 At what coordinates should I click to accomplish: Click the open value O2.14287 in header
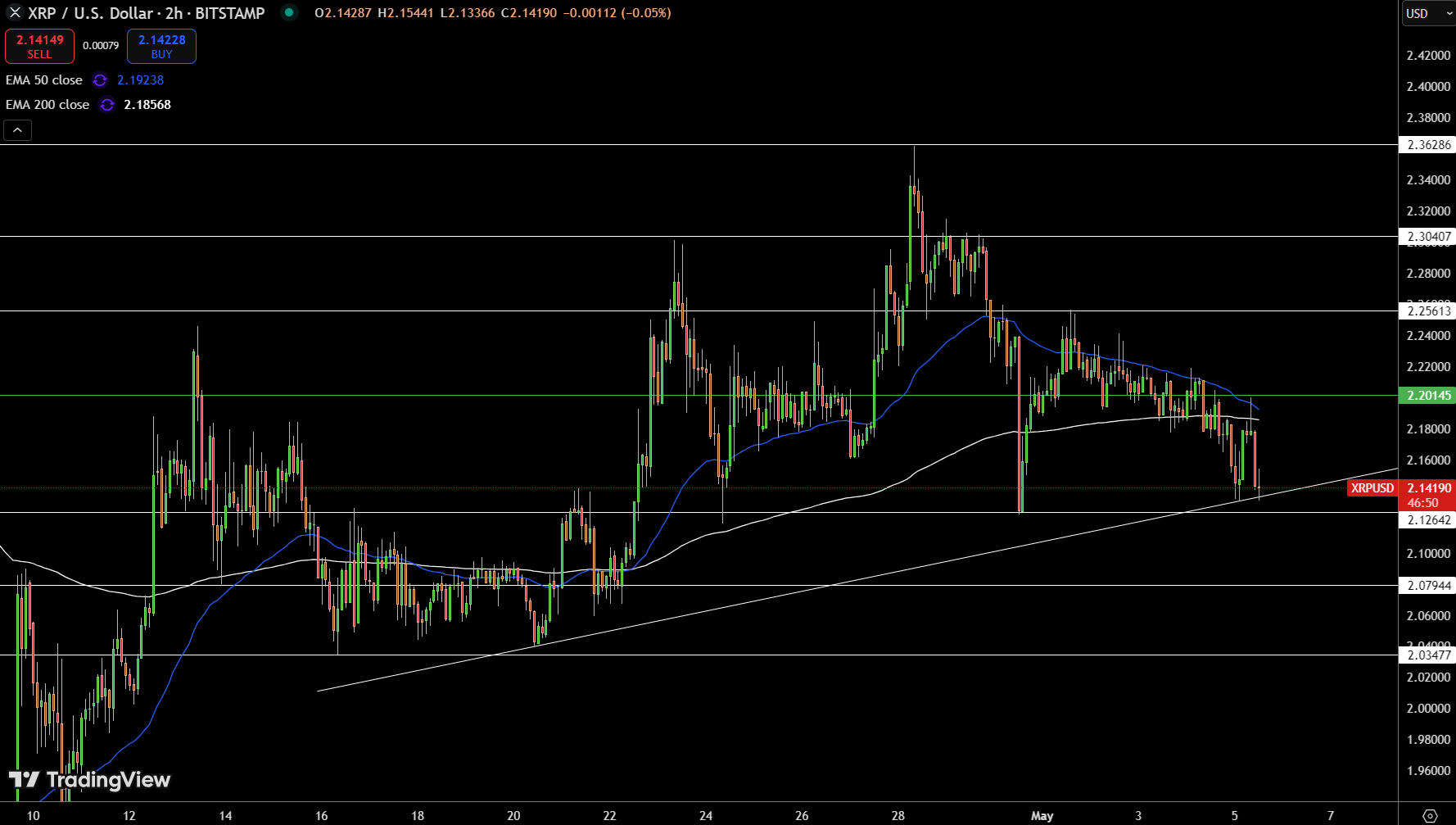[342, 13]
